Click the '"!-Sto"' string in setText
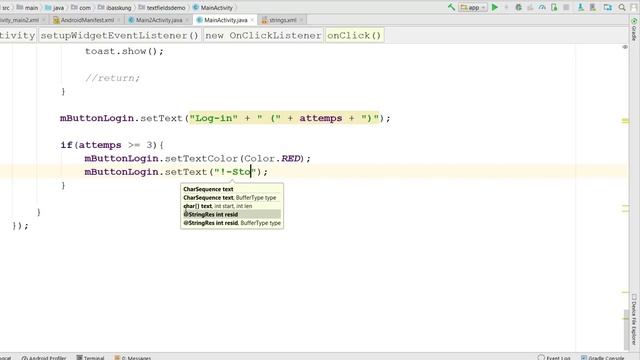 235,172
